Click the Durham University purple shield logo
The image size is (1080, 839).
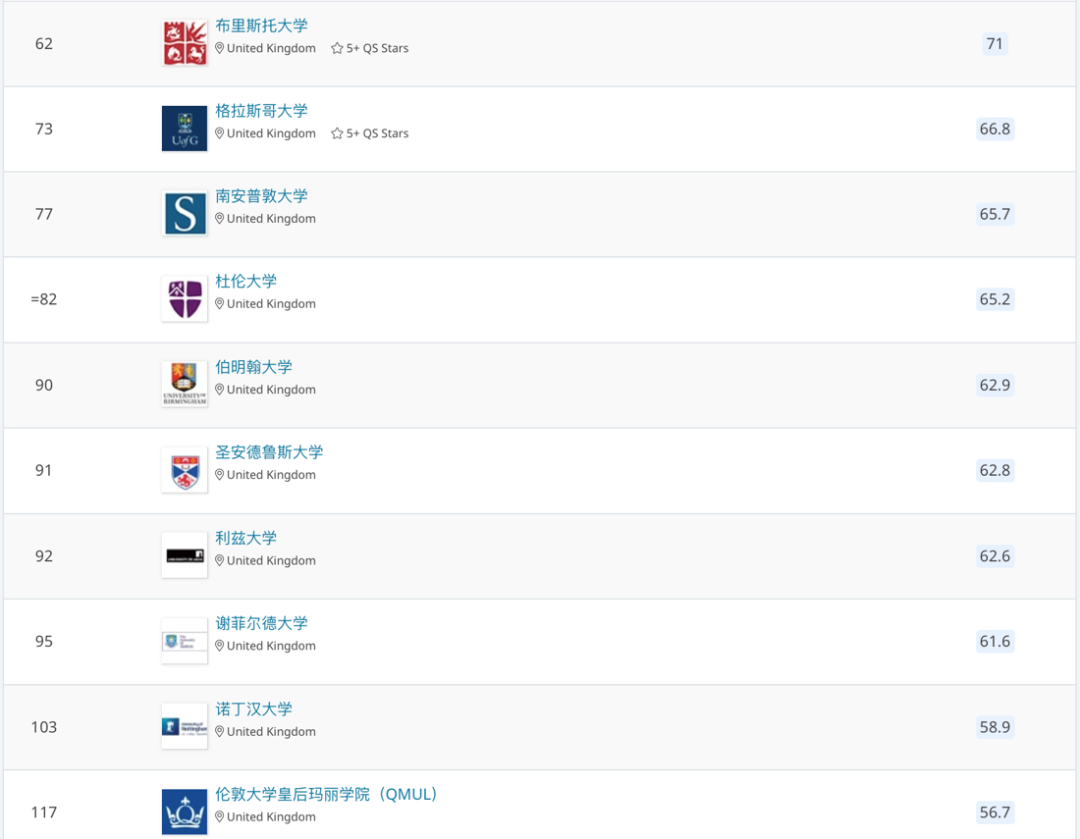coord(184,299)
